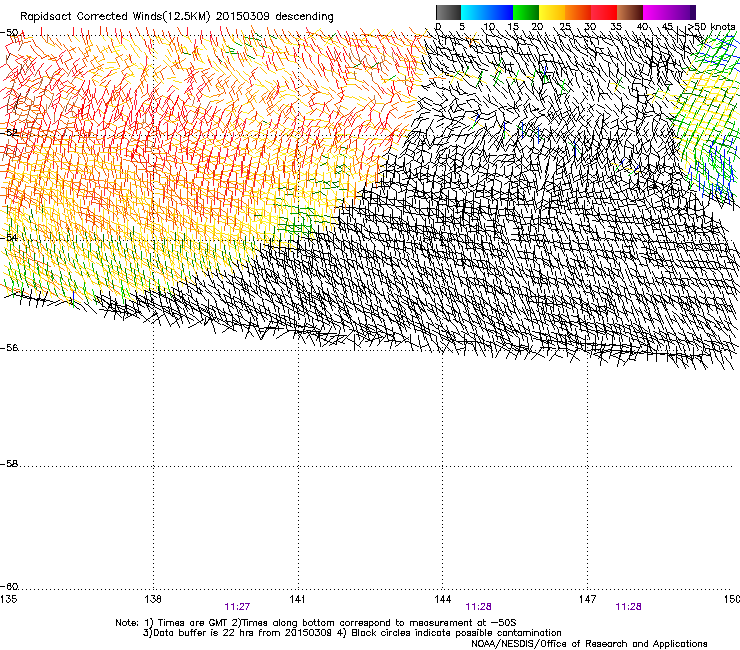Click the 11:28 time label near 144
740x650 pixels.
pyautogui.click(x=478, y=607)
